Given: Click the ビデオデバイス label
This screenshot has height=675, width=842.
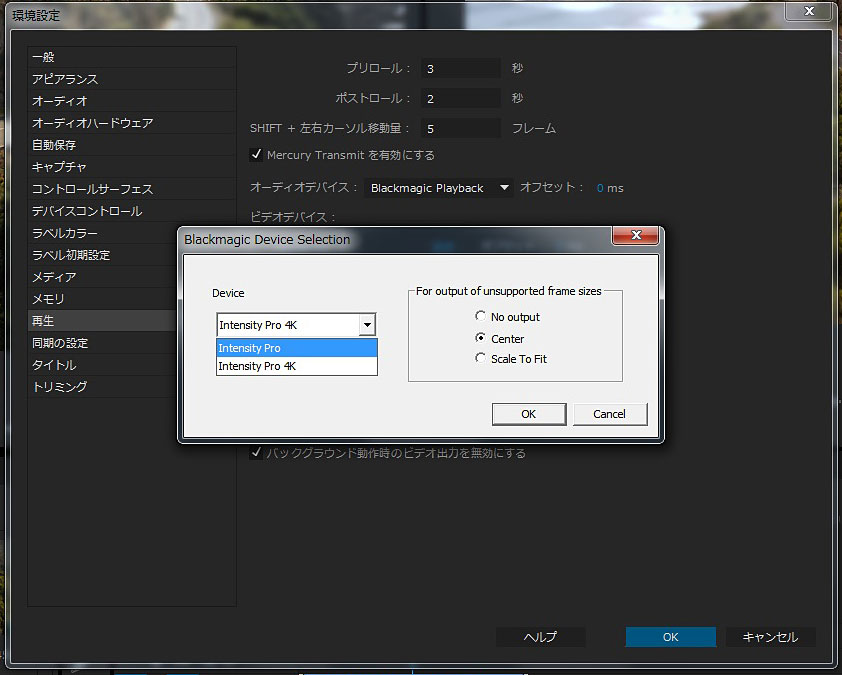Looking at the screenshot, I should tap(293, 217).
